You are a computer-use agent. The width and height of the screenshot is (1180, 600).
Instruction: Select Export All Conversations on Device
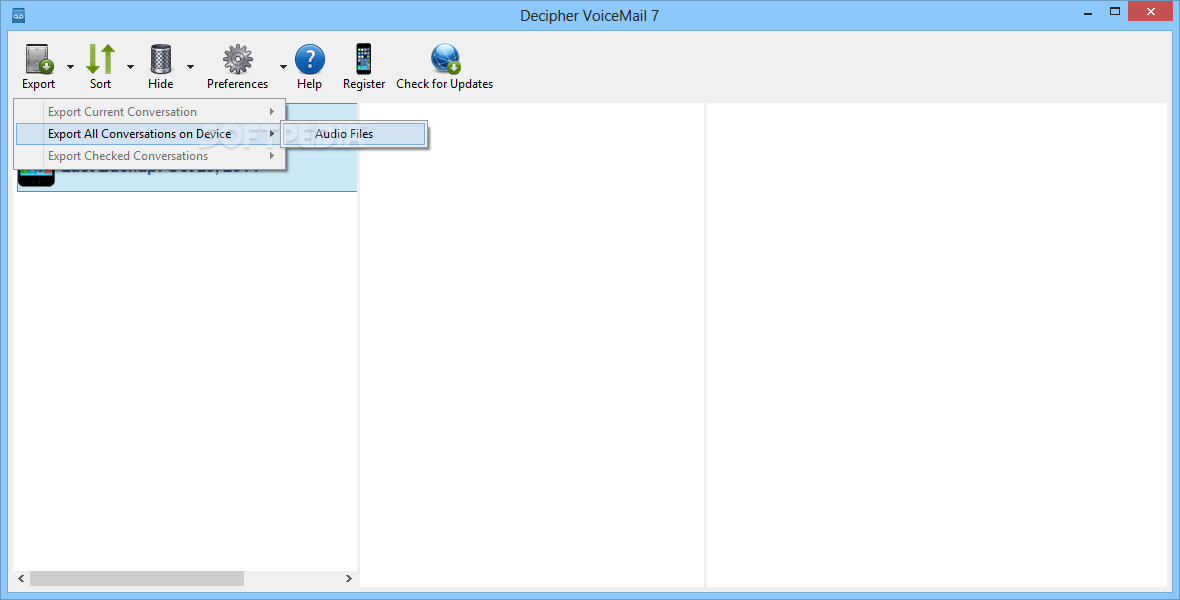pos(150,134)
